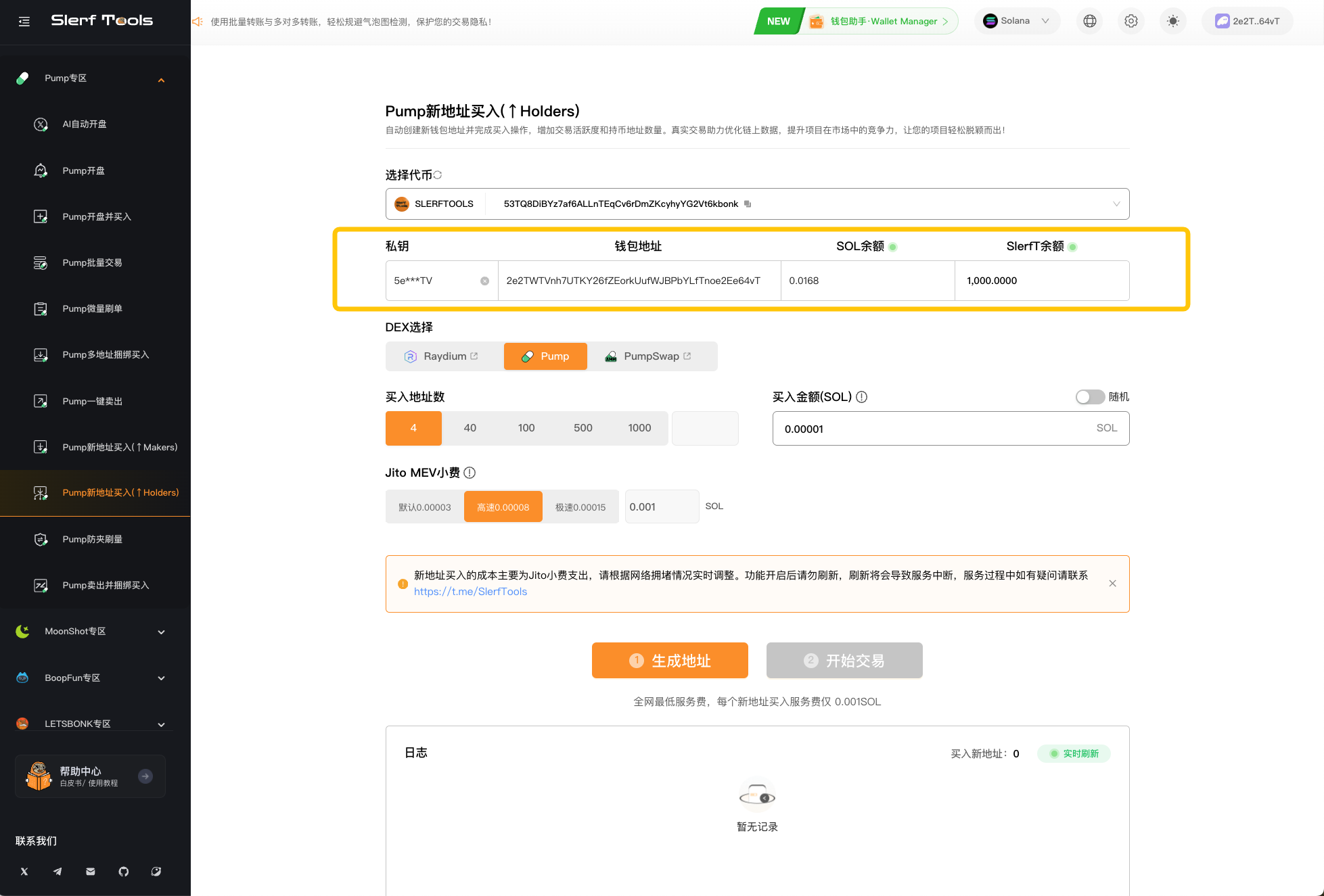1324x896 pixels.
Task: Clear the private key field 5e***TV
Action: (484, 281)
